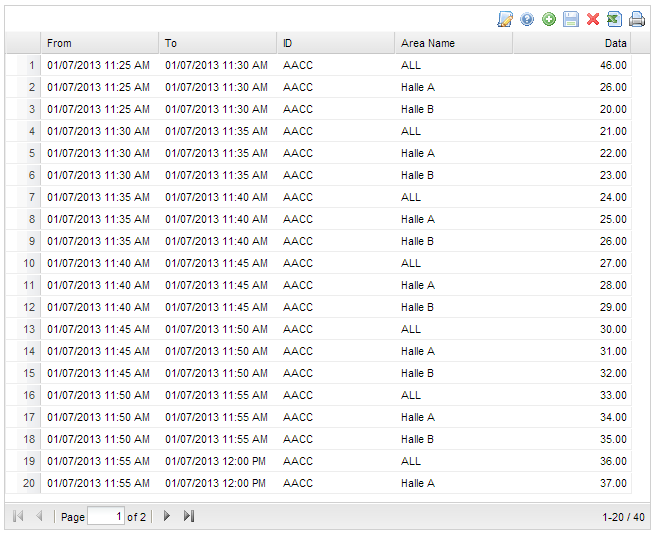Sort by the ID column header

[336, 43]
